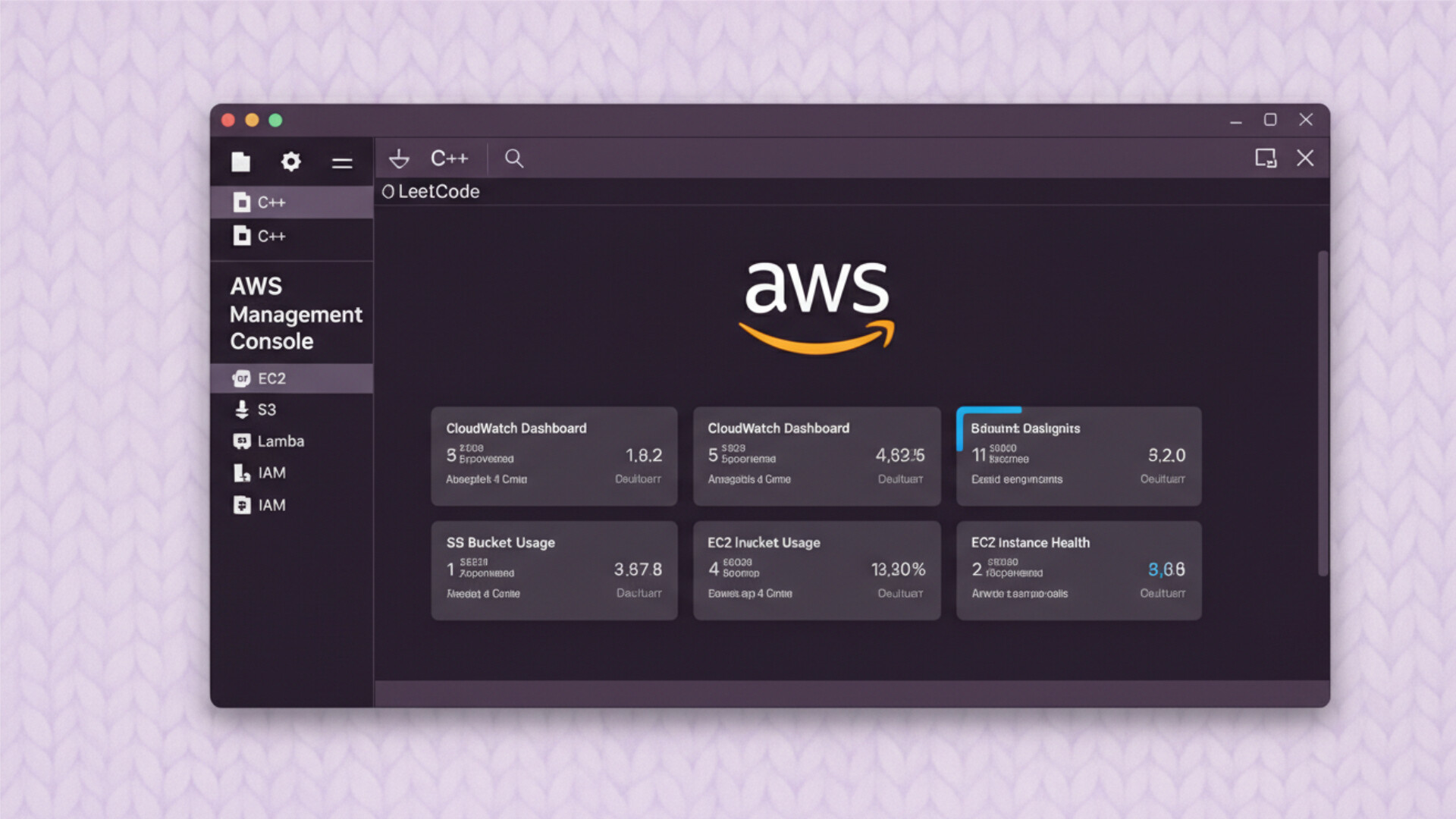Screen dimensions: 1456x819
Task: Open the first CloudWatch Dashboard card
Action: [x=554, y=456]
